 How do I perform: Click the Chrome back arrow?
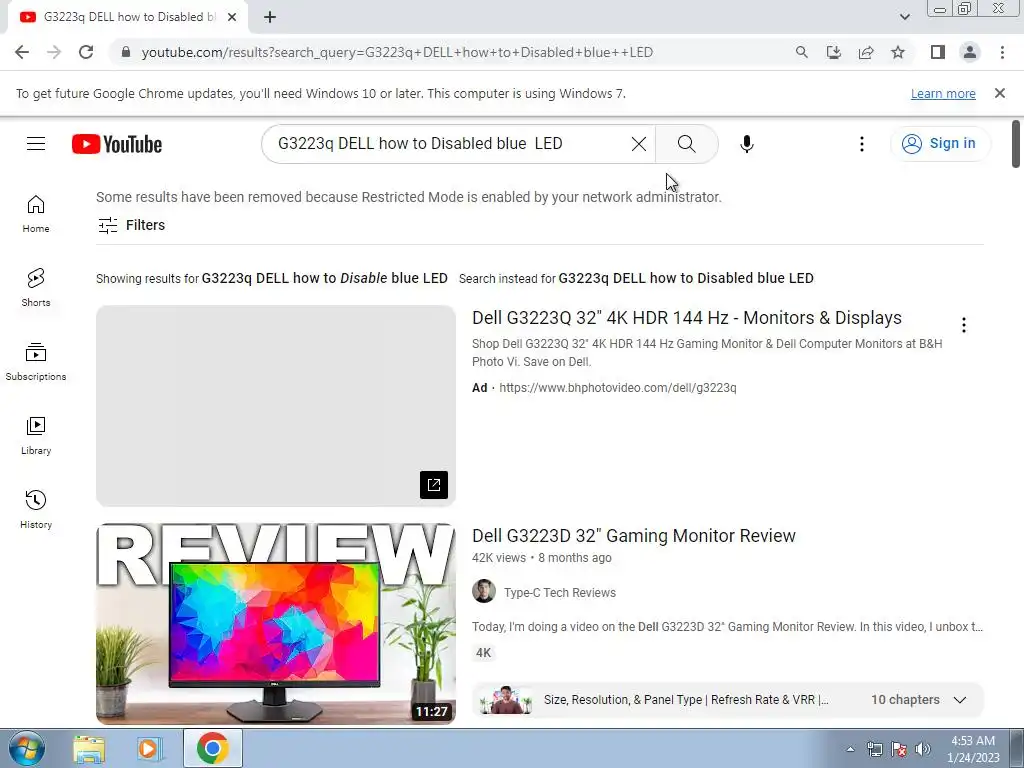pos(22,52)
